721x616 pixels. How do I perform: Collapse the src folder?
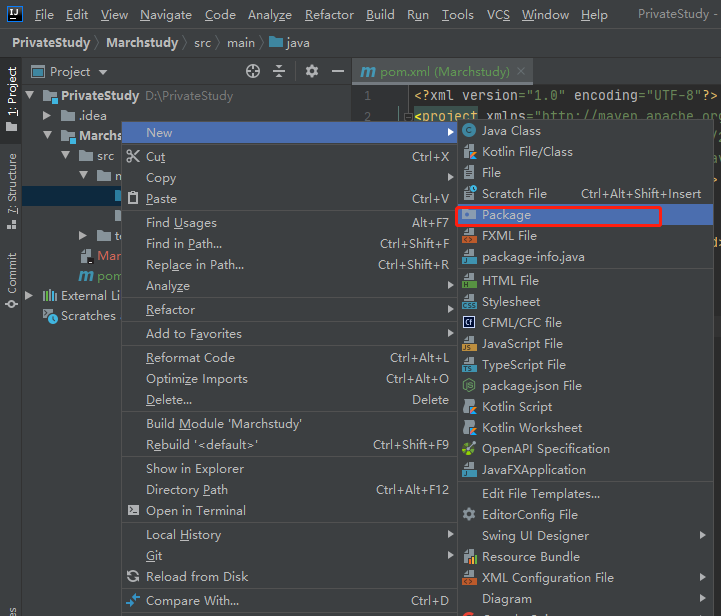tap(66, 155)
